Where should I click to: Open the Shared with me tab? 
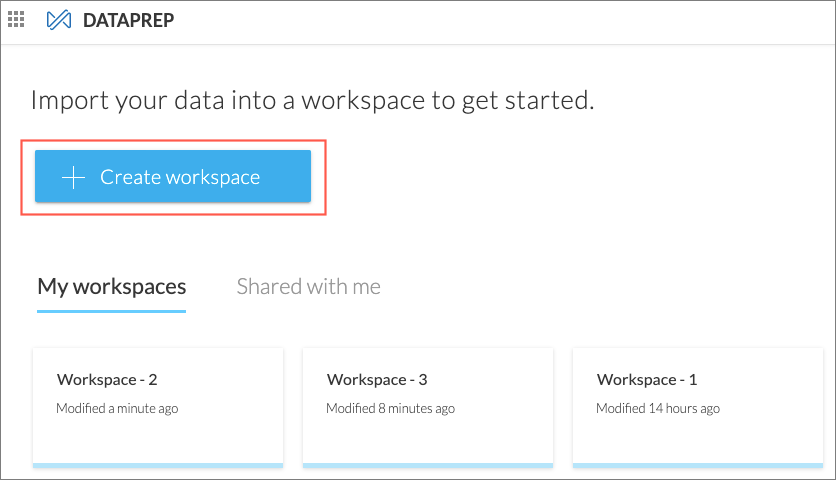pyautogui.click(x=308, y=287)
